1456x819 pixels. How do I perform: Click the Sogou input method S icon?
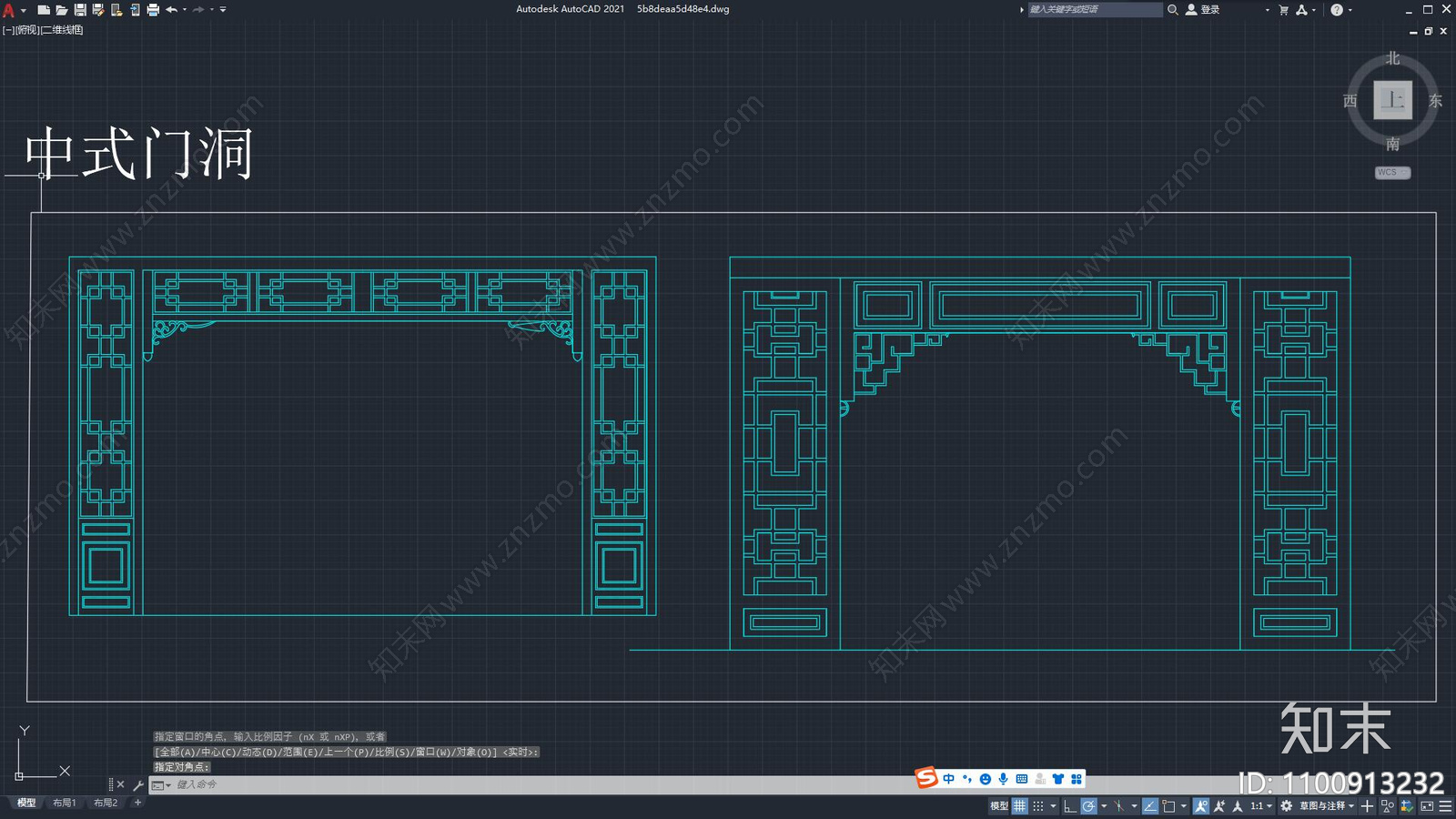point(926,778)
